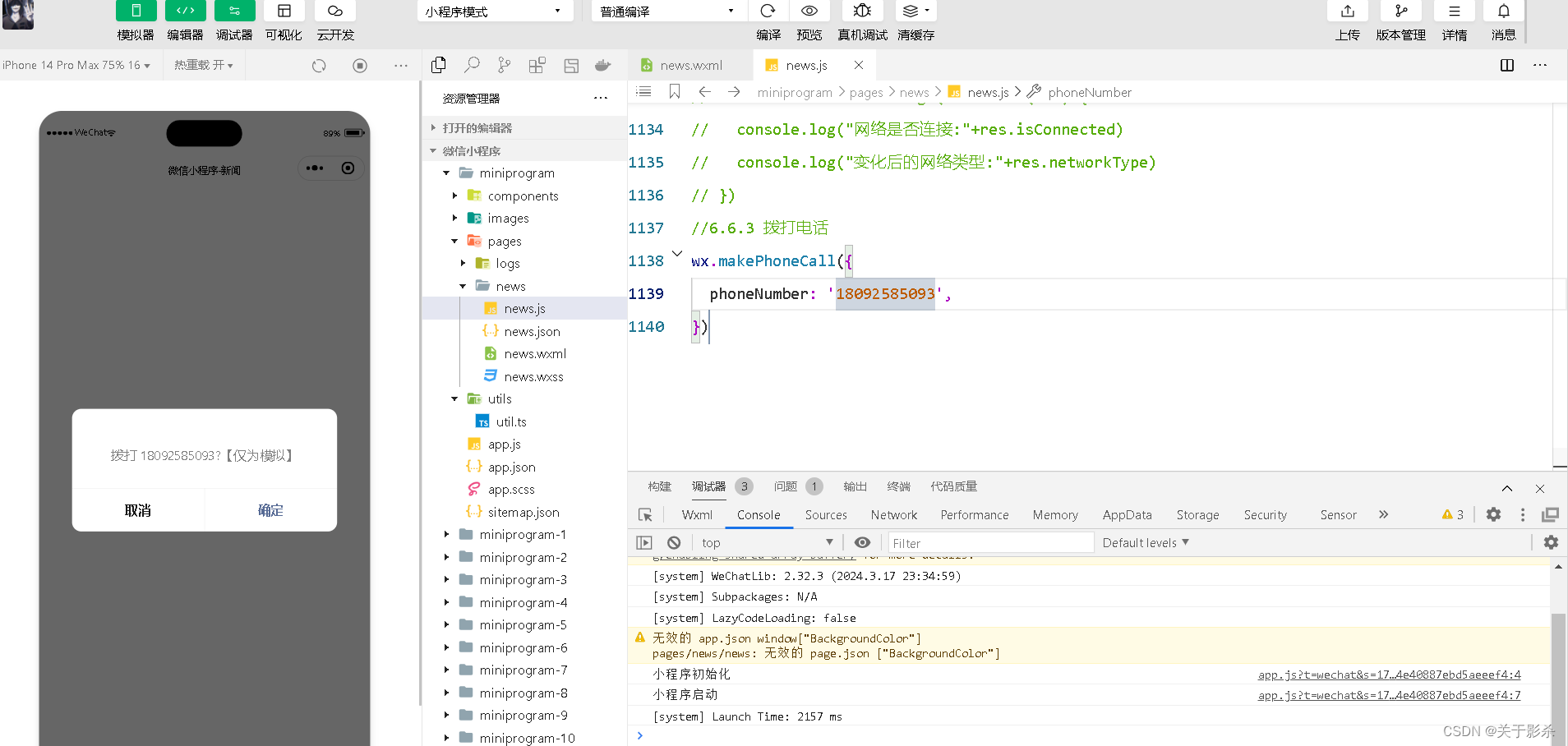Open the Default levels dropdown
This screenshot has height=746, width=1568.
1146,542
